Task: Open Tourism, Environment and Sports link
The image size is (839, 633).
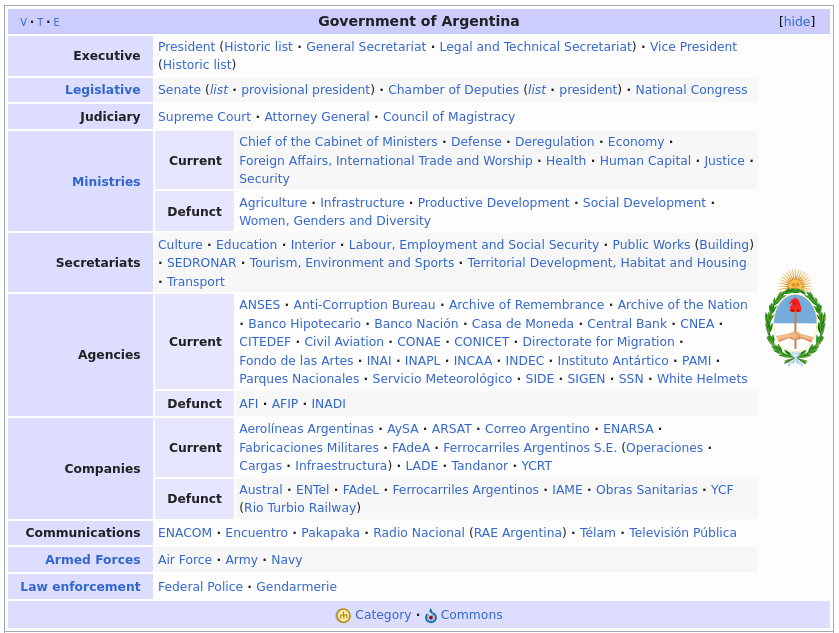Action: point(352,263)
